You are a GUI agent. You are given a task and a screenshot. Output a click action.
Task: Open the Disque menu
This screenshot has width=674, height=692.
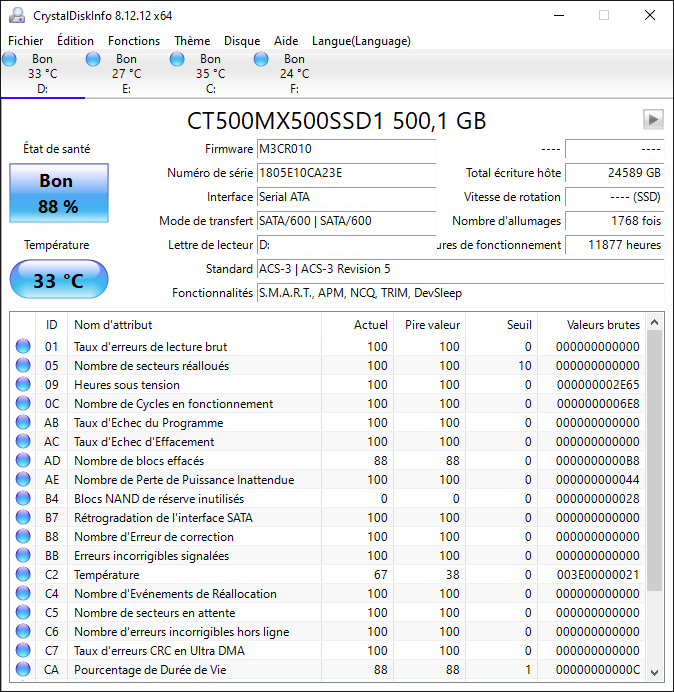pyautogui.click(x=242, y=41)
